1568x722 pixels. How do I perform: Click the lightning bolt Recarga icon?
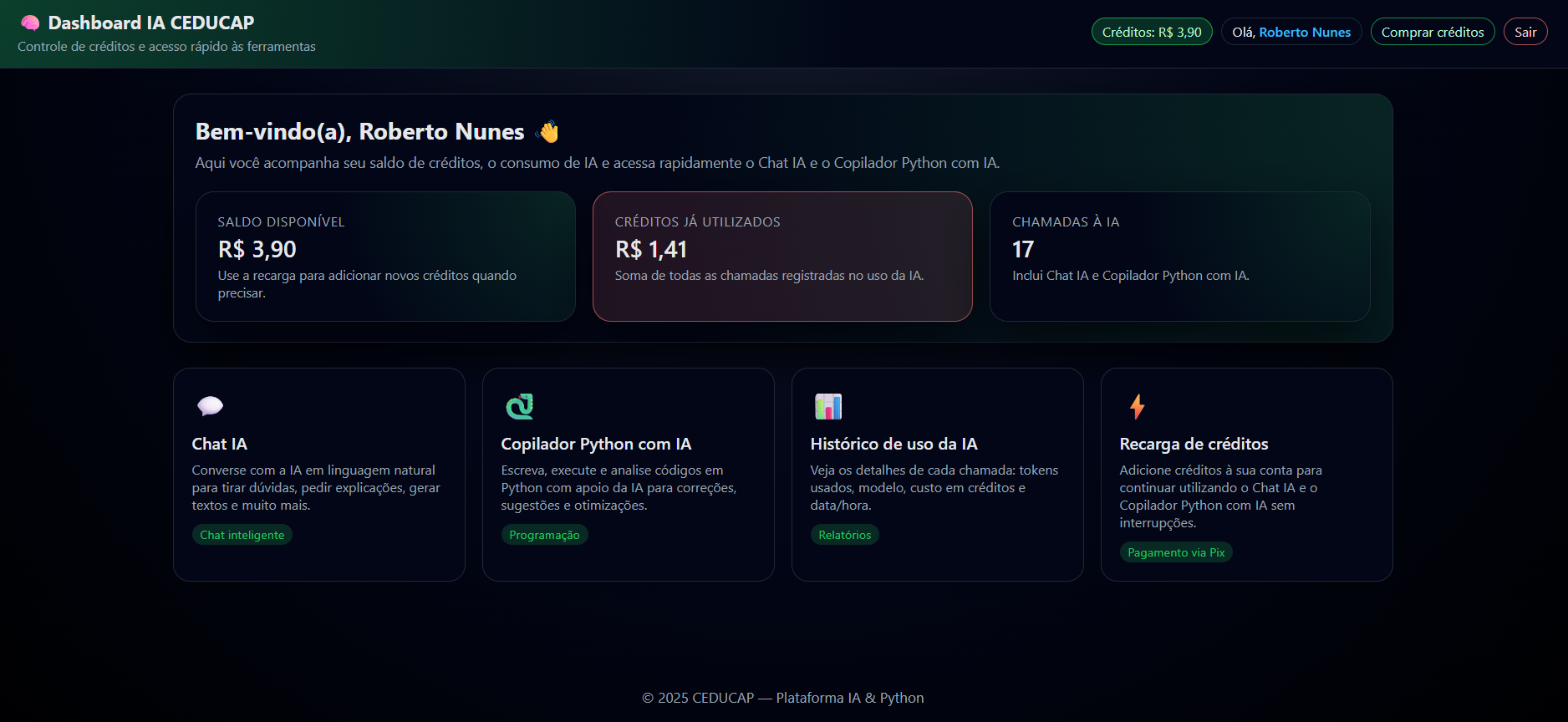(1137, 406)
